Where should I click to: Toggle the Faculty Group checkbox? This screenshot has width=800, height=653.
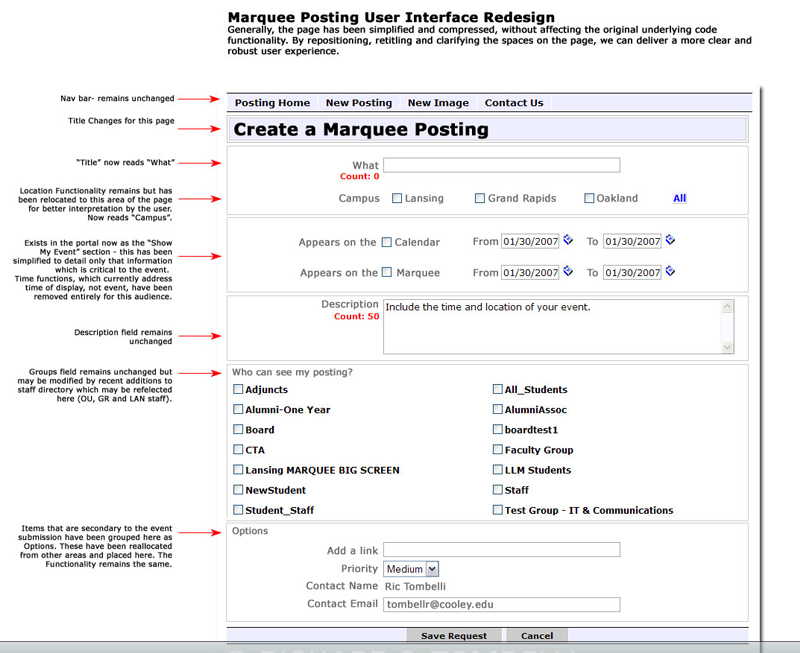coord(497,449)
